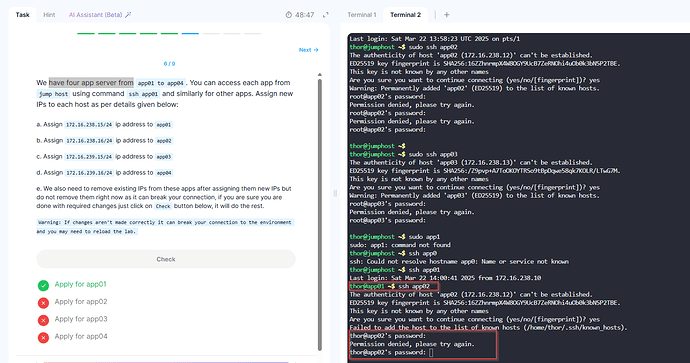Open the AI Assistant (Beta) tab
690x363 pixels.
[95, 15]
